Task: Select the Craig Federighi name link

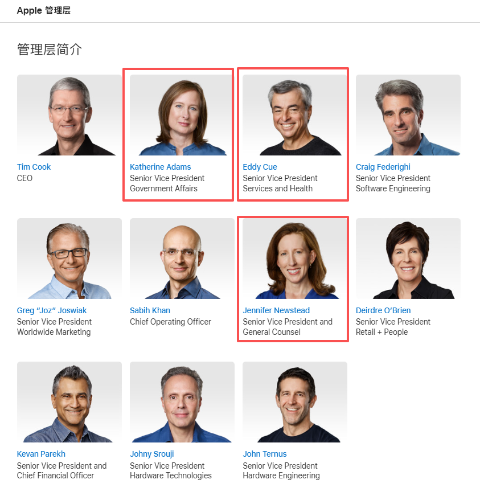Action: pos(383,167)
